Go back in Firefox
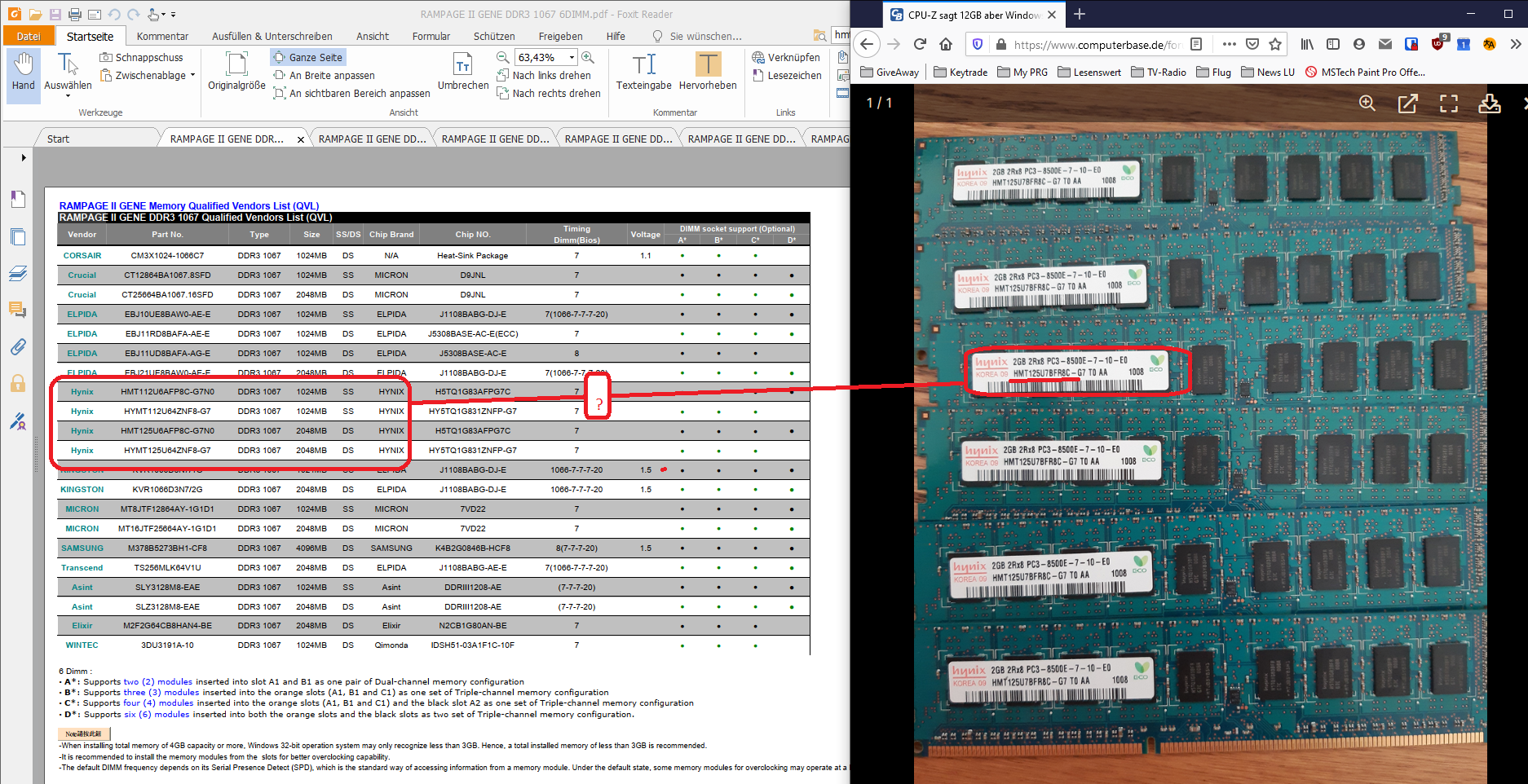1528x784 pixels. pos(868,44)
